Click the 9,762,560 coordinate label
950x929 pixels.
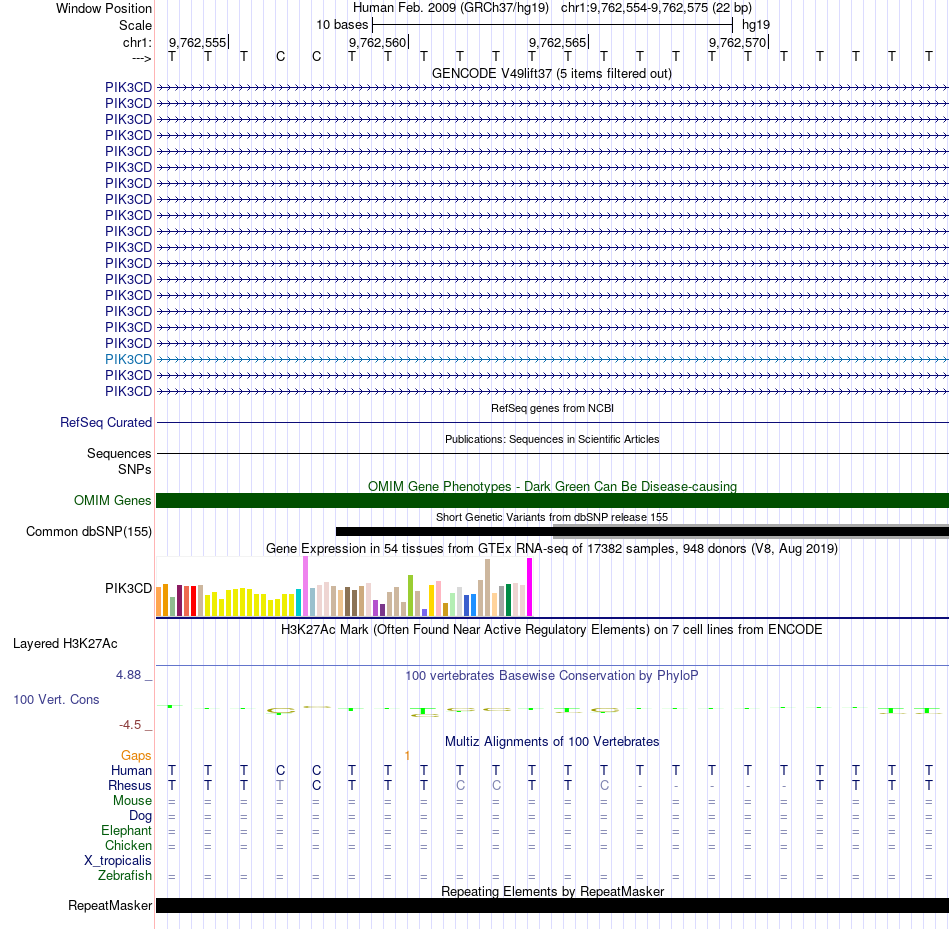377,42
